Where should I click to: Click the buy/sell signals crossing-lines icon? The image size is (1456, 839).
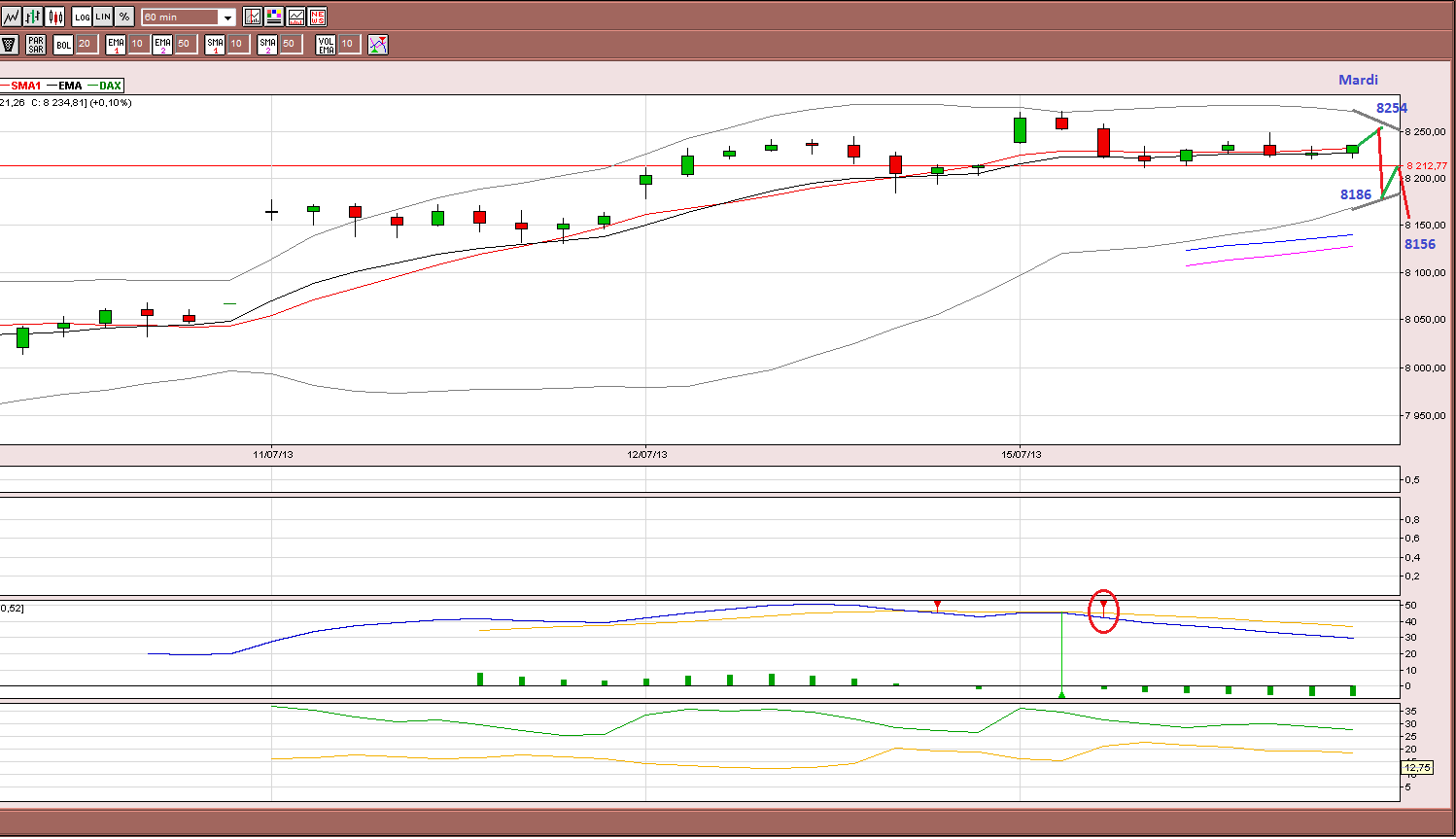(x=378, y=44)
